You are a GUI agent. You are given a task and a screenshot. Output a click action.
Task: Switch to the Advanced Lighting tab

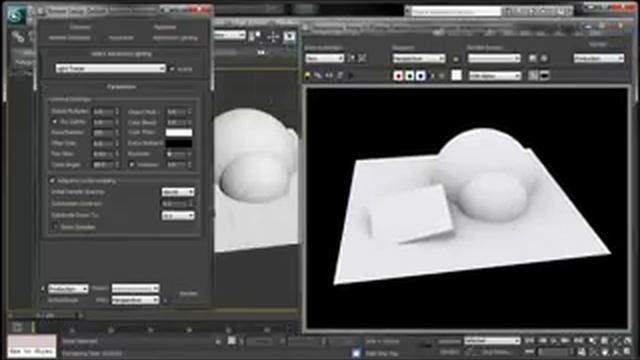click(x=175, y=38)
